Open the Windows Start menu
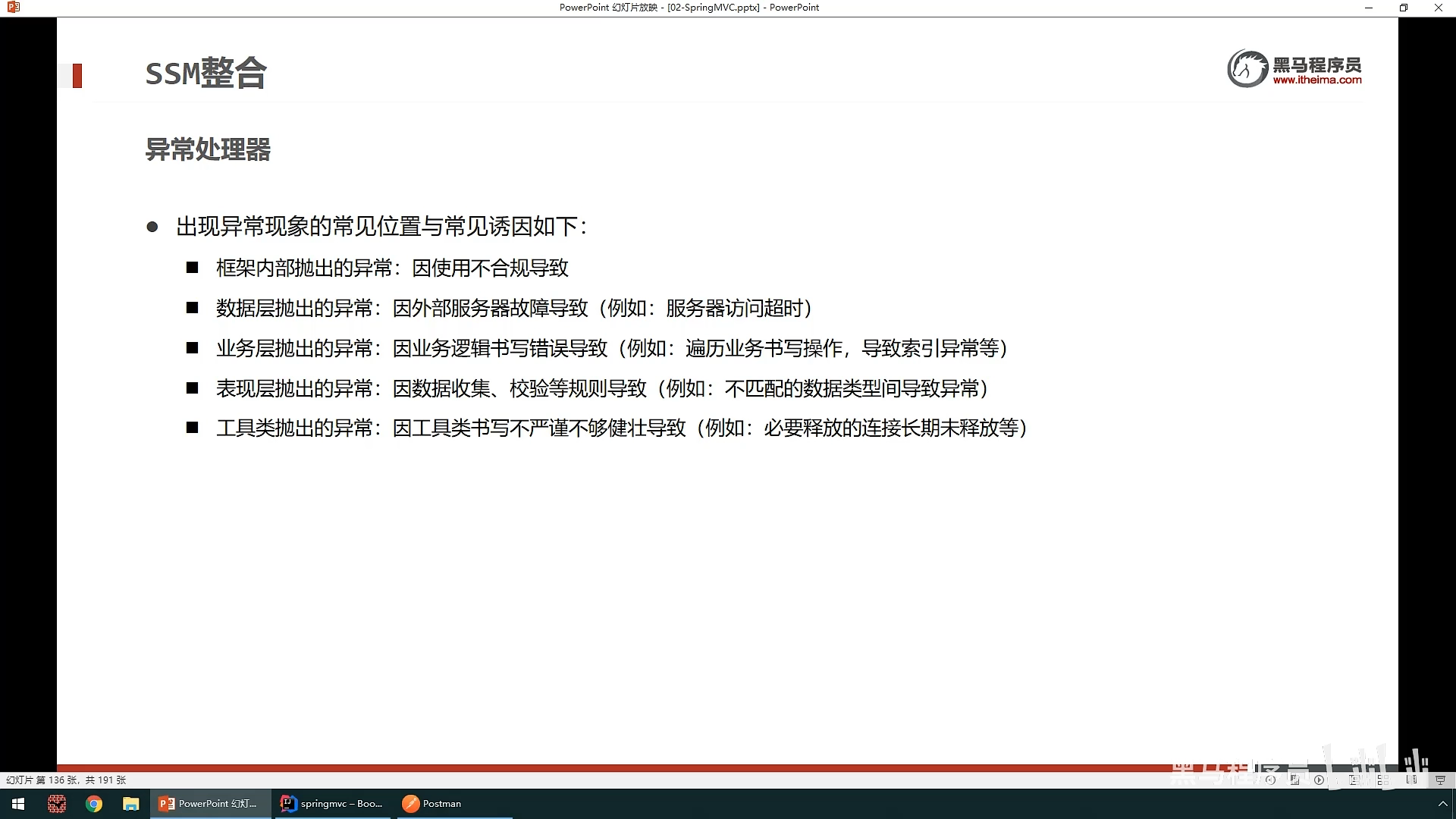Viewport: 1456px width, 819px height. 18,804
